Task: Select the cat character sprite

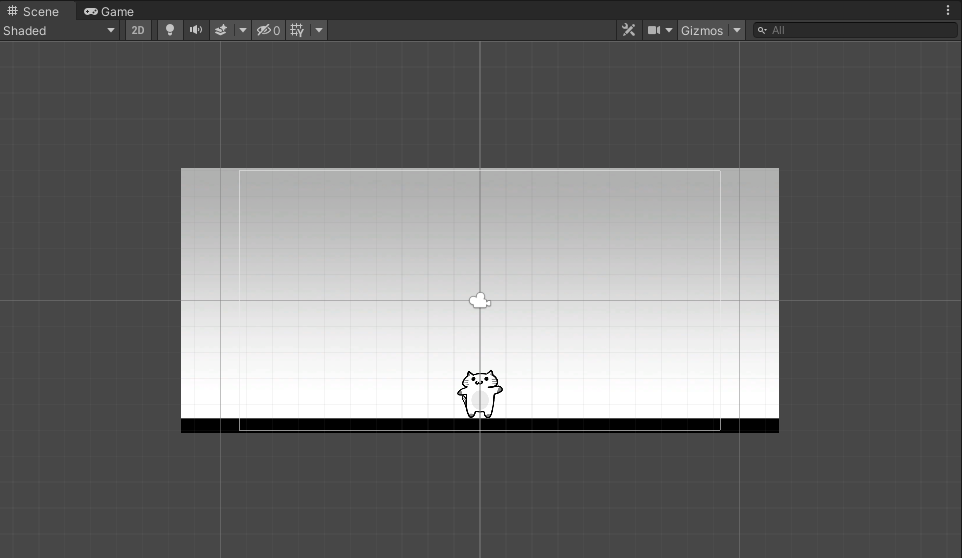Action: (480, 394)
